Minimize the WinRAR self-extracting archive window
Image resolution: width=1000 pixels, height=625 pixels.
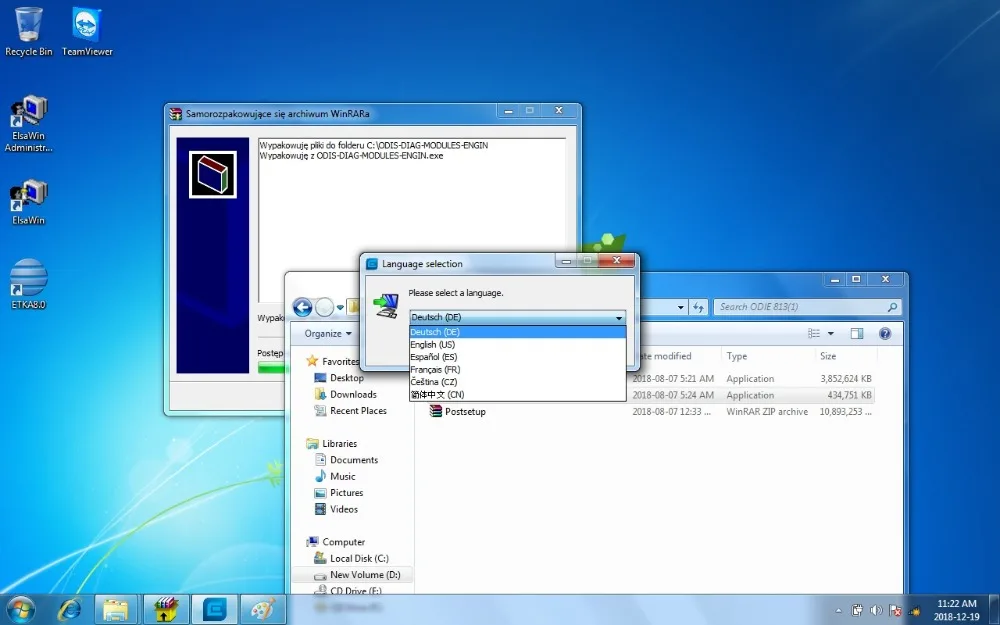point(508,110)
